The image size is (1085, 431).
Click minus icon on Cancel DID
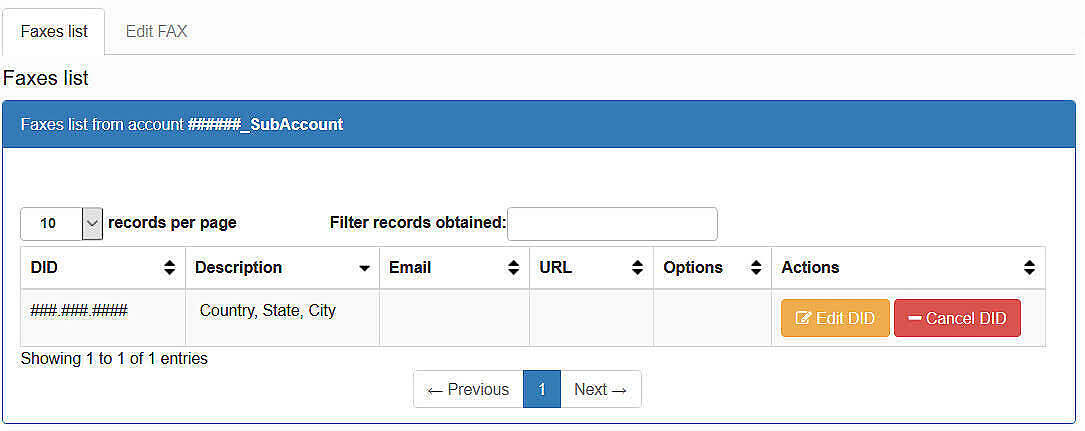coord(915,318)
